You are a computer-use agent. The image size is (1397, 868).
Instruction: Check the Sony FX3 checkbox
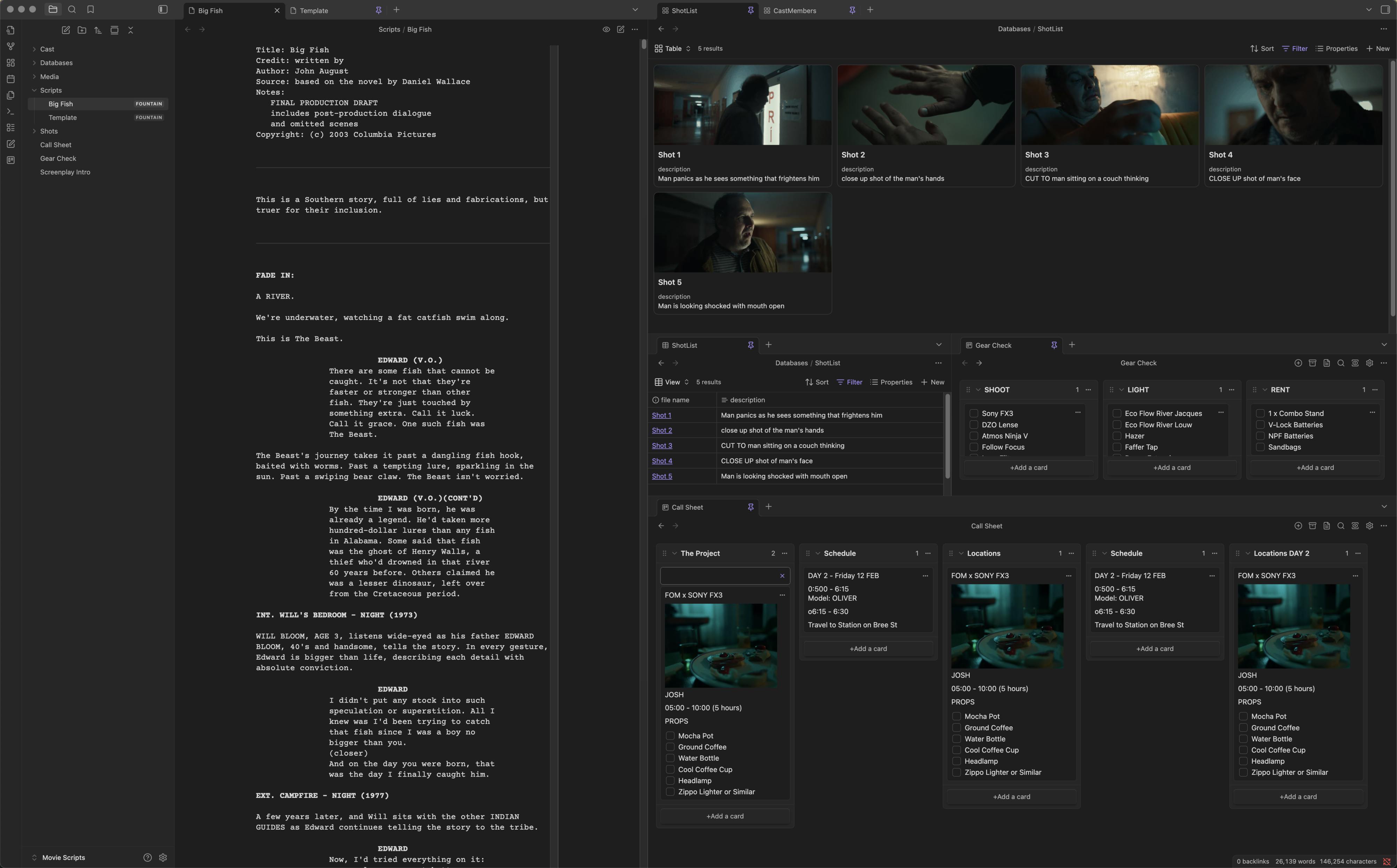pos(974,413)
